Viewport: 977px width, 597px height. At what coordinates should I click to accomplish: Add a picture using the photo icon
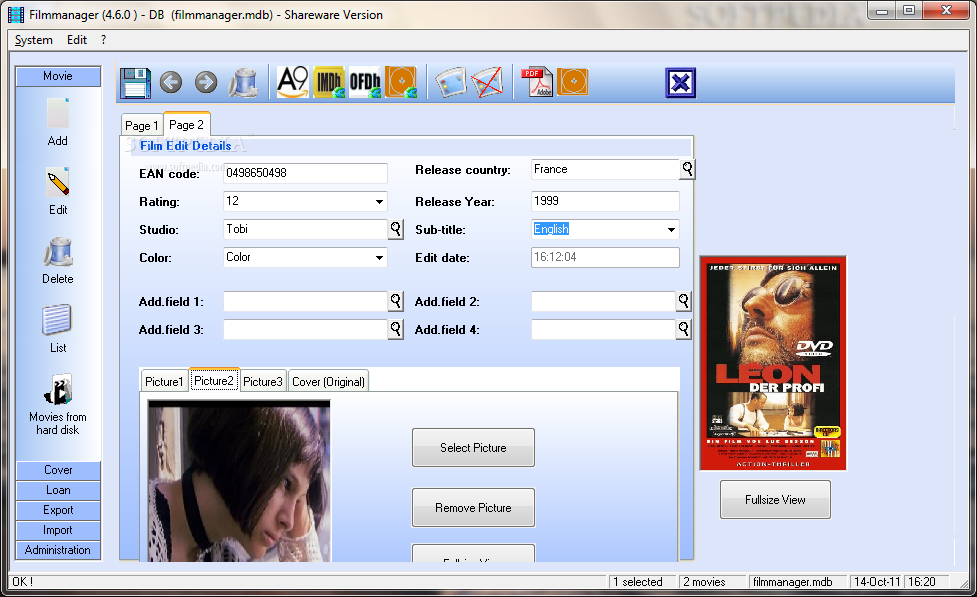450,82
